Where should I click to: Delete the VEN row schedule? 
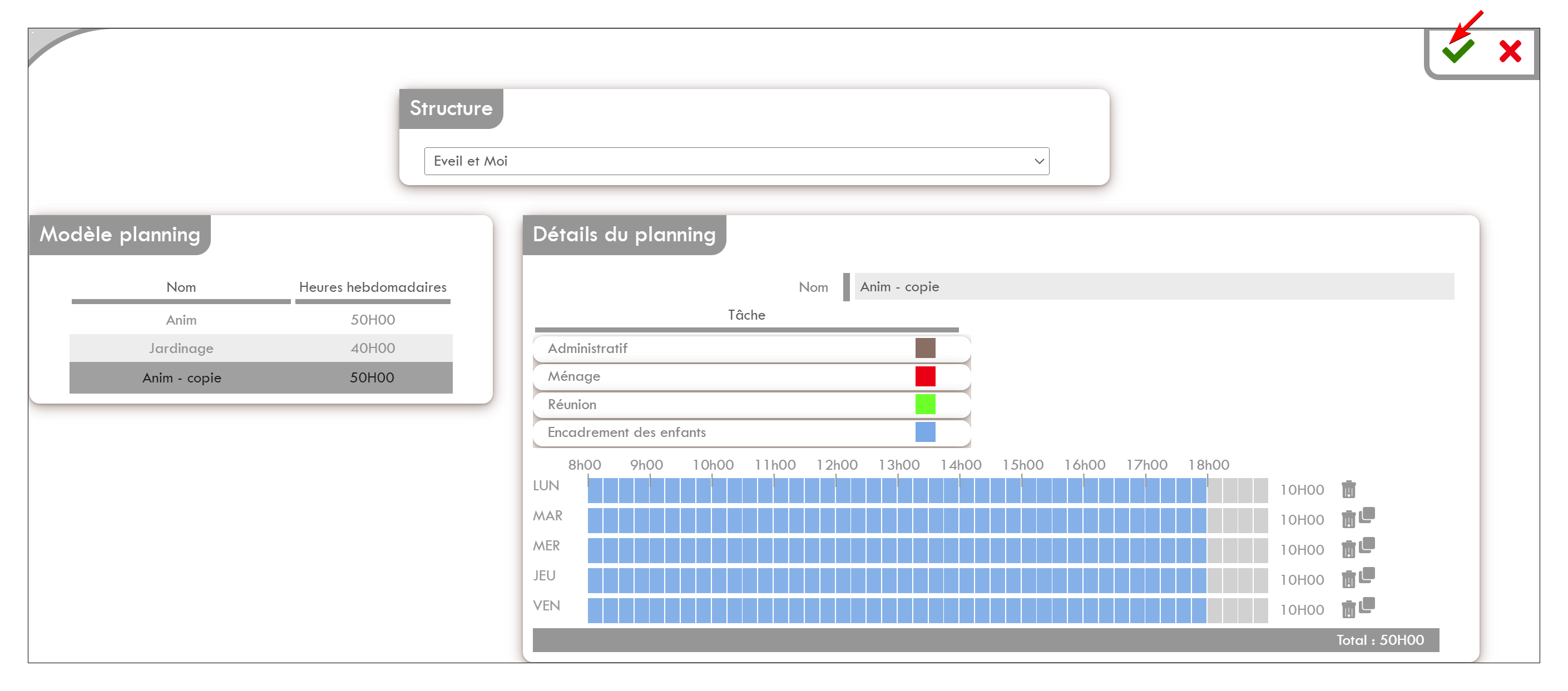[x=1348, y=609]
